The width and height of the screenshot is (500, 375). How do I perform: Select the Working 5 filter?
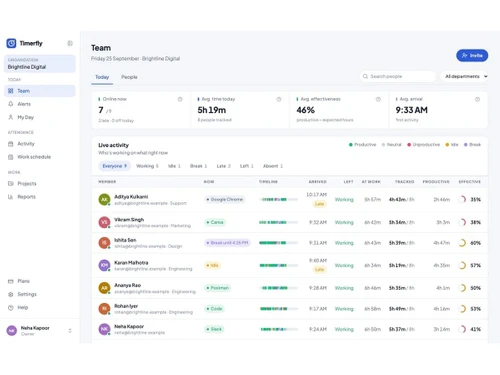tap(147, 166)
